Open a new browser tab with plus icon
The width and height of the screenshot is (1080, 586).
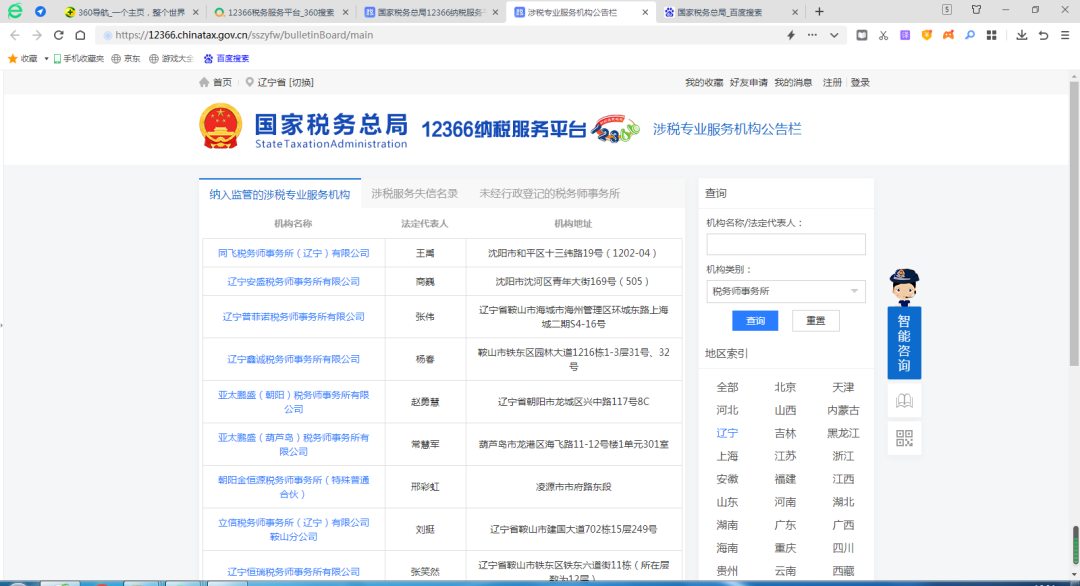tap(819, 12)
